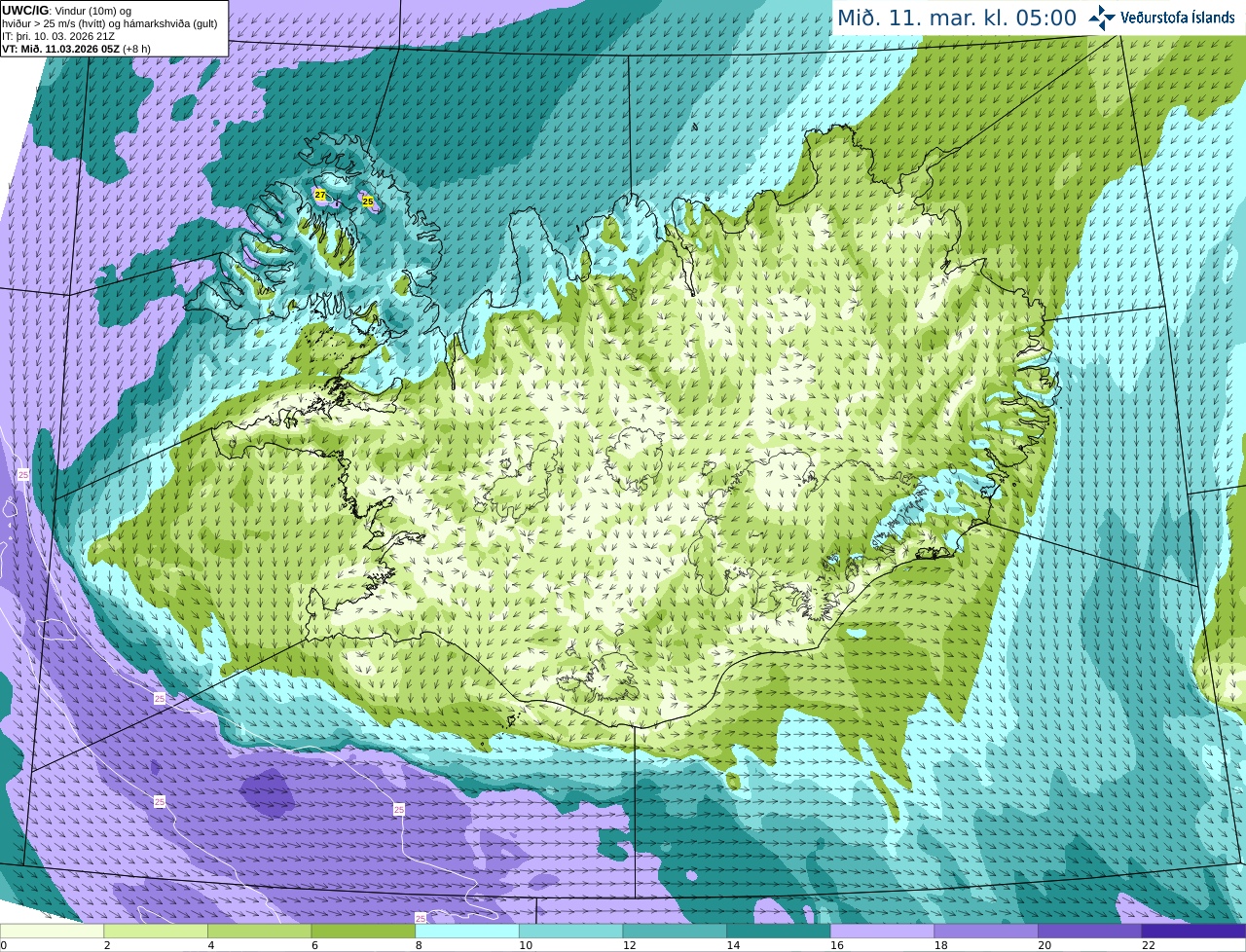Click the 2–4 m/s light green swatch
The height and width of the screenshot is (952, 1246).
tap(156, 932)
